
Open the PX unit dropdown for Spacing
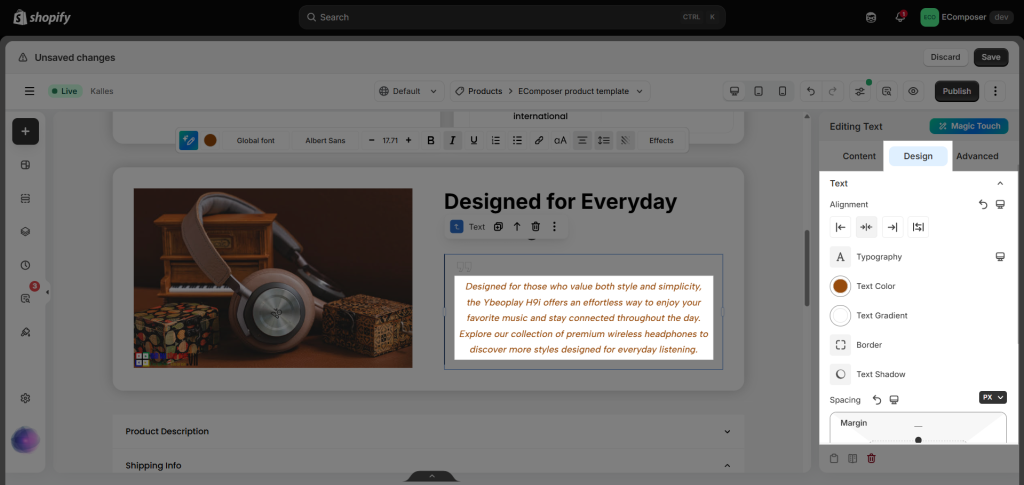coord(993,397)
